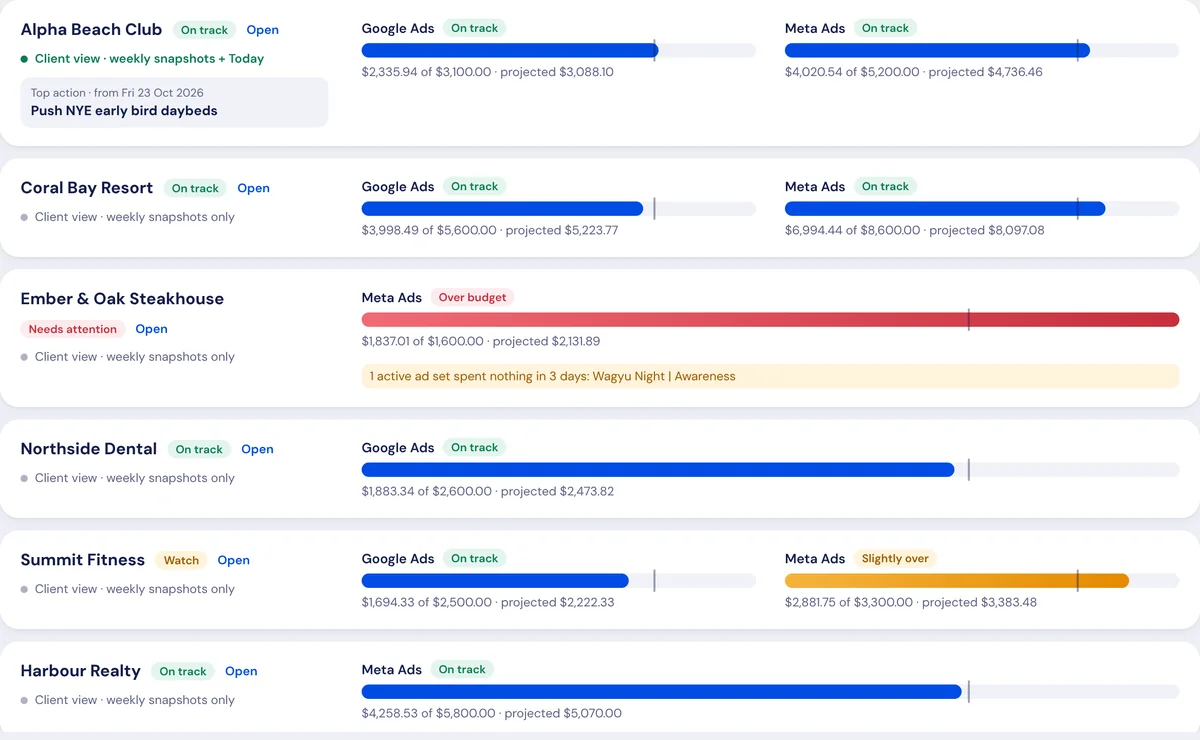Click '$1,837.01 of $1,600.00' spend text
Image resolution: width=1200 pixels, height=740 pixels.
[x=423, y=341]
